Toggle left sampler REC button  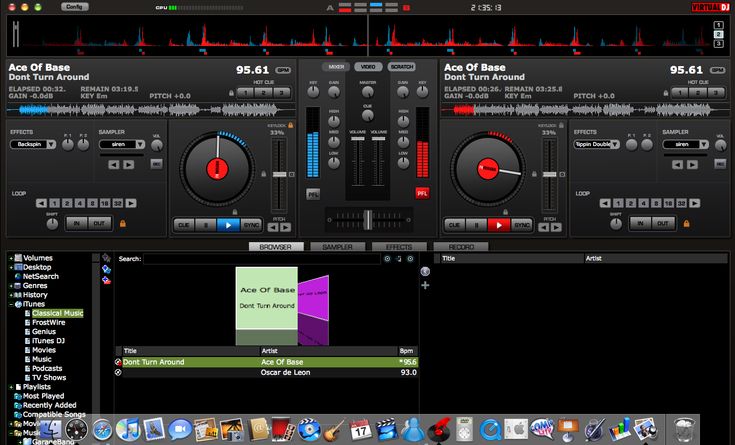click(x=157, y=164)
